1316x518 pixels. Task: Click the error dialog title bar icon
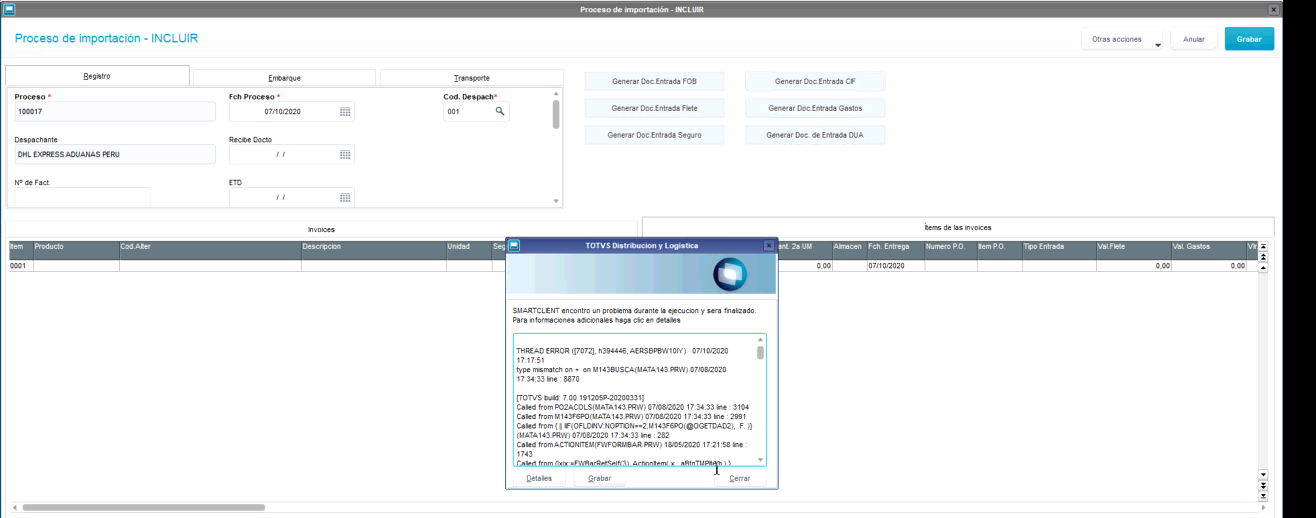(514, 245)
